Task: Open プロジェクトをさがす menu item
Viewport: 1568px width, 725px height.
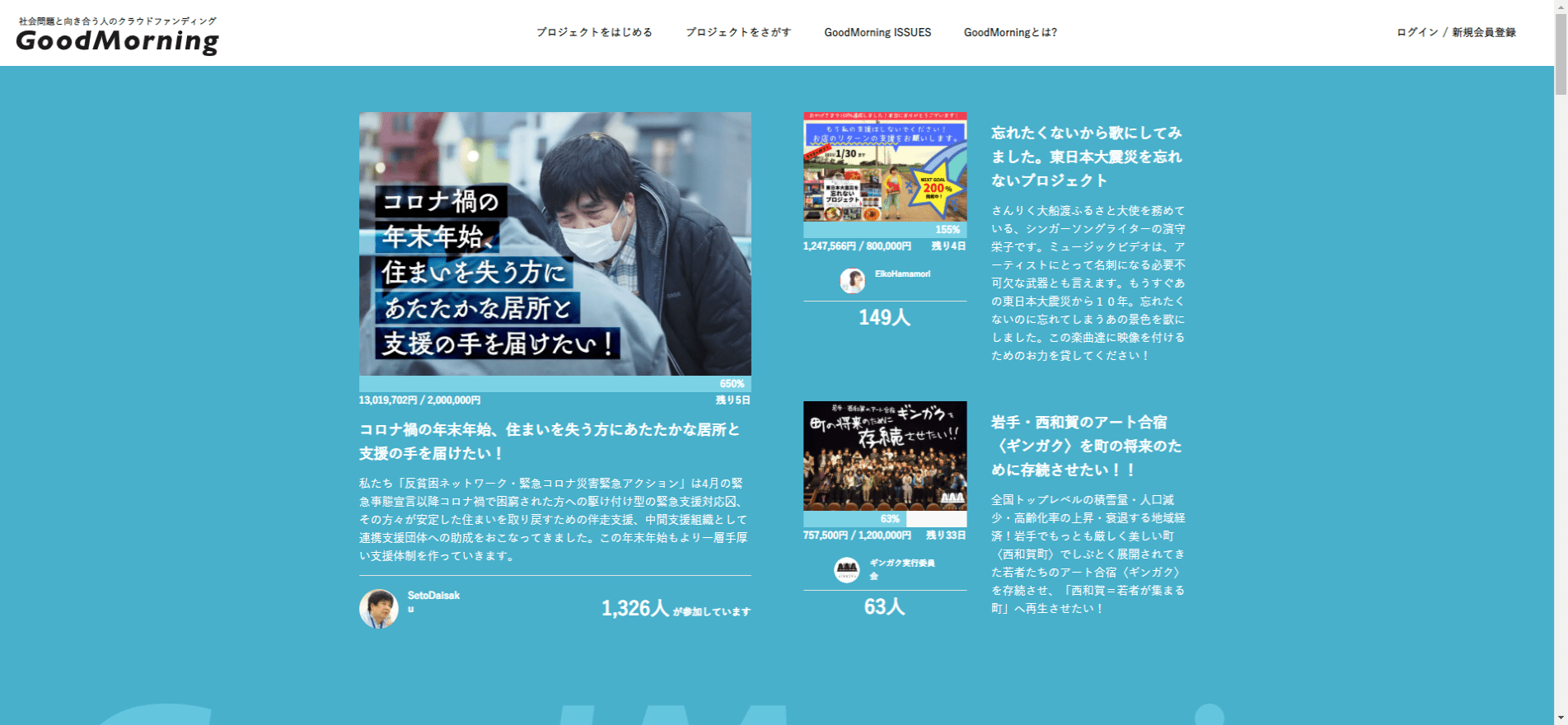Action: 738,32
